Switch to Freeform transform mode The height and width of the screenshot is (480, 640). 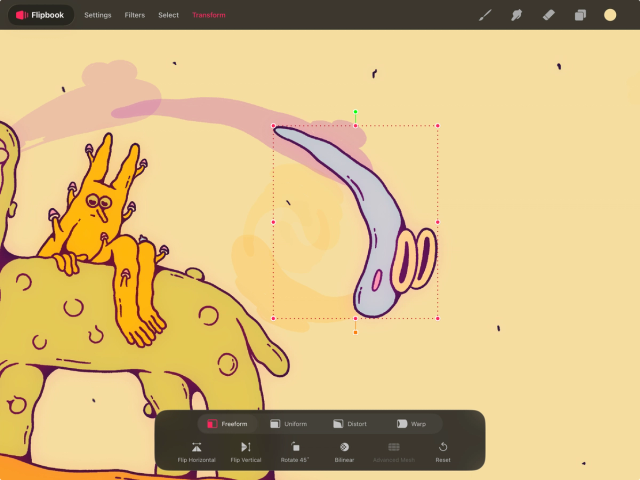227,424
